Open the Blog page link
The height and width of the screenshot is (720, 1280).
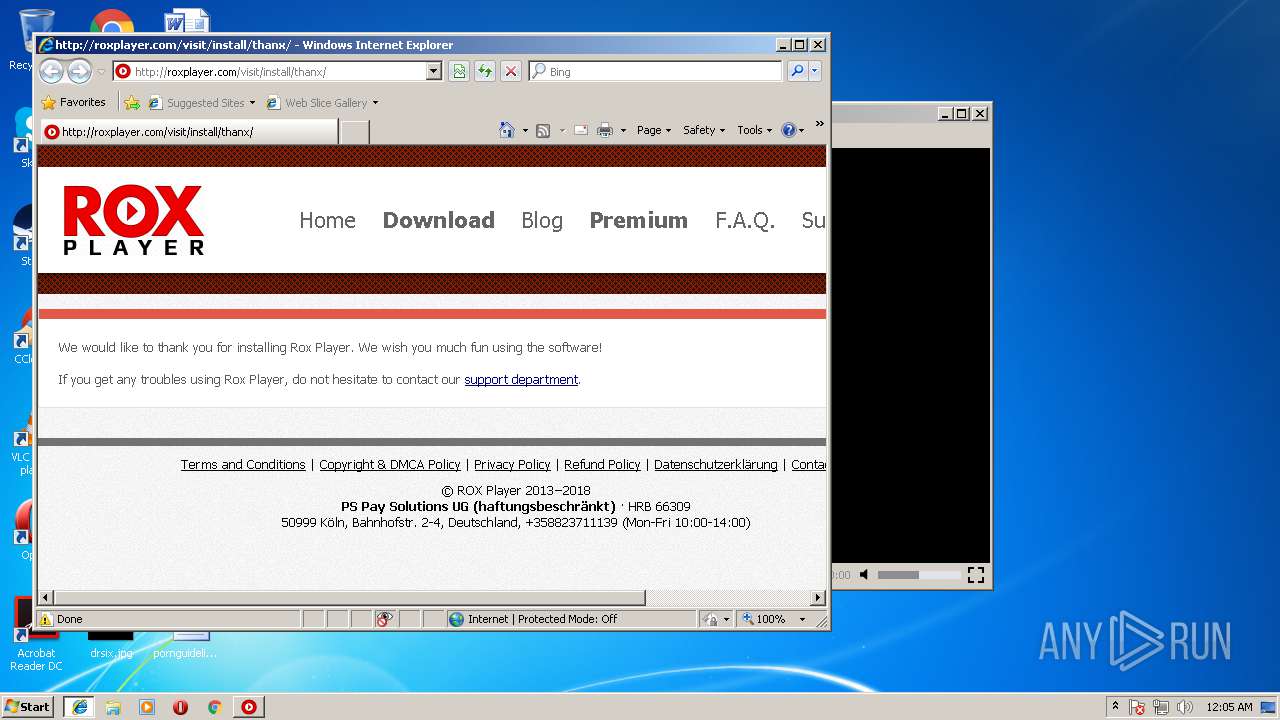[542, 220]
